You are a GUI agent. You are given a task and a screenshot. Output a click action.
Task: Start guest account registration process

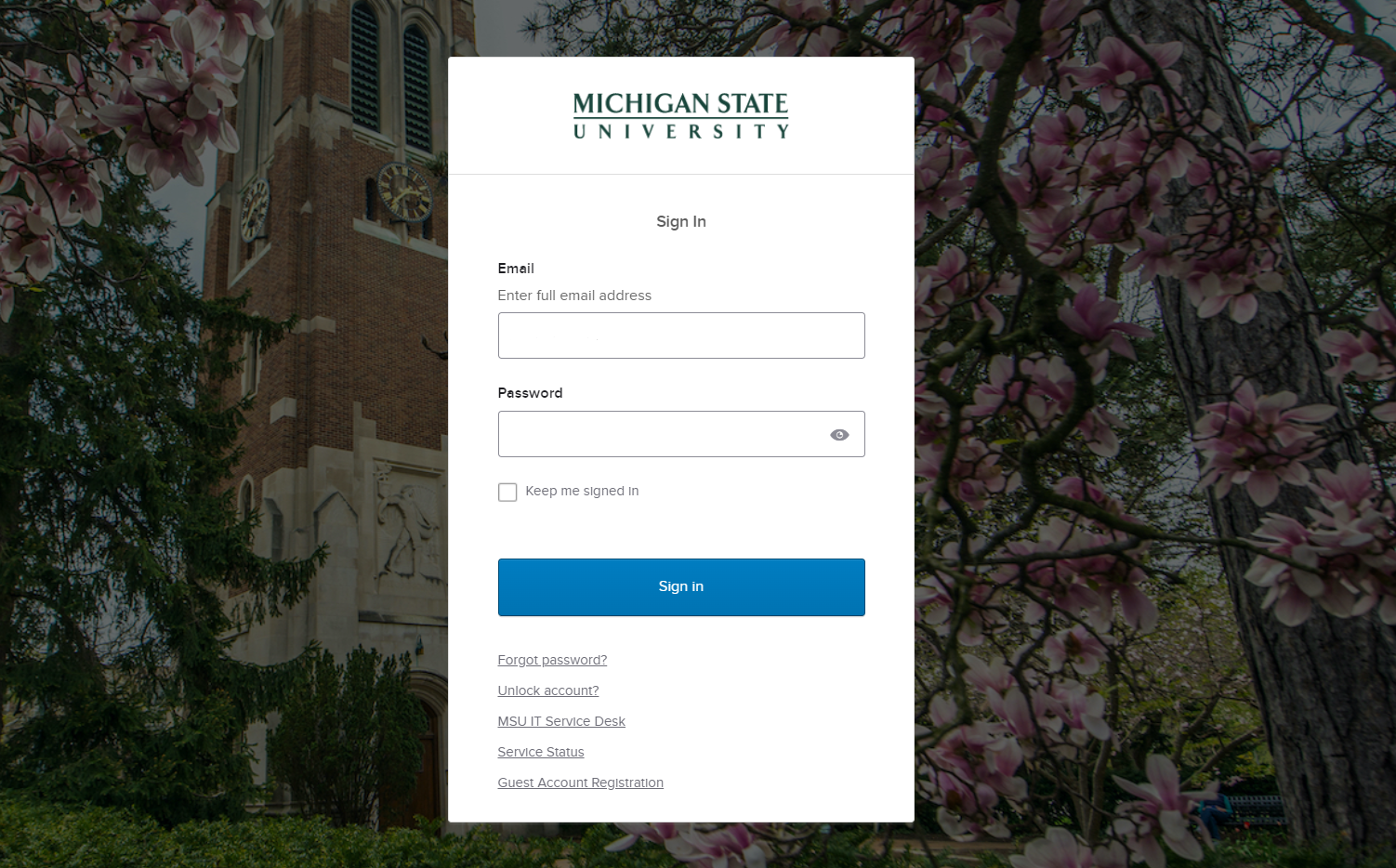click(580, 783)
